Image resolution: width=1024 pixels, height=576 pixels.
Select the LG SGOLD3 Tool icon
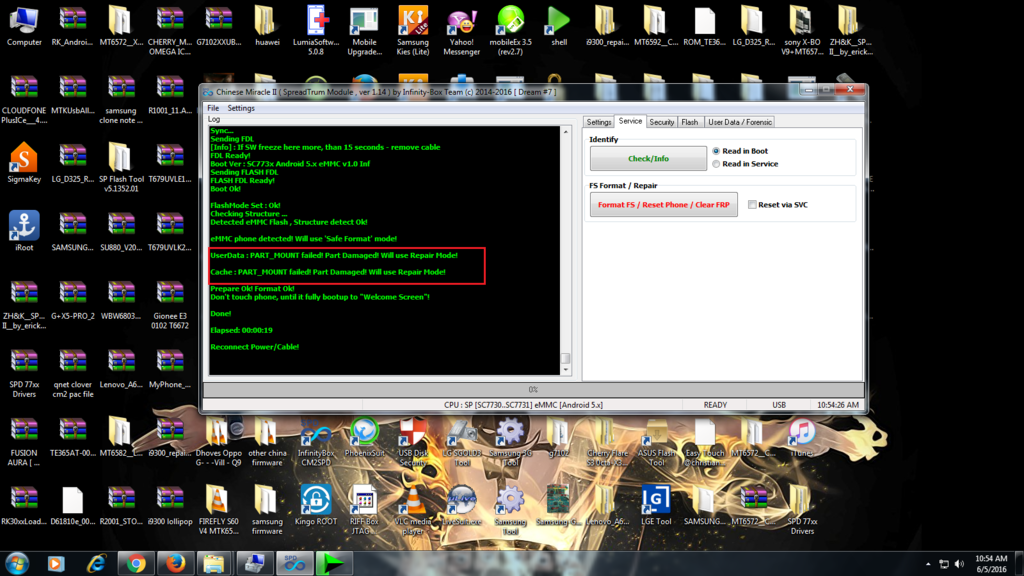coord(462,443)
